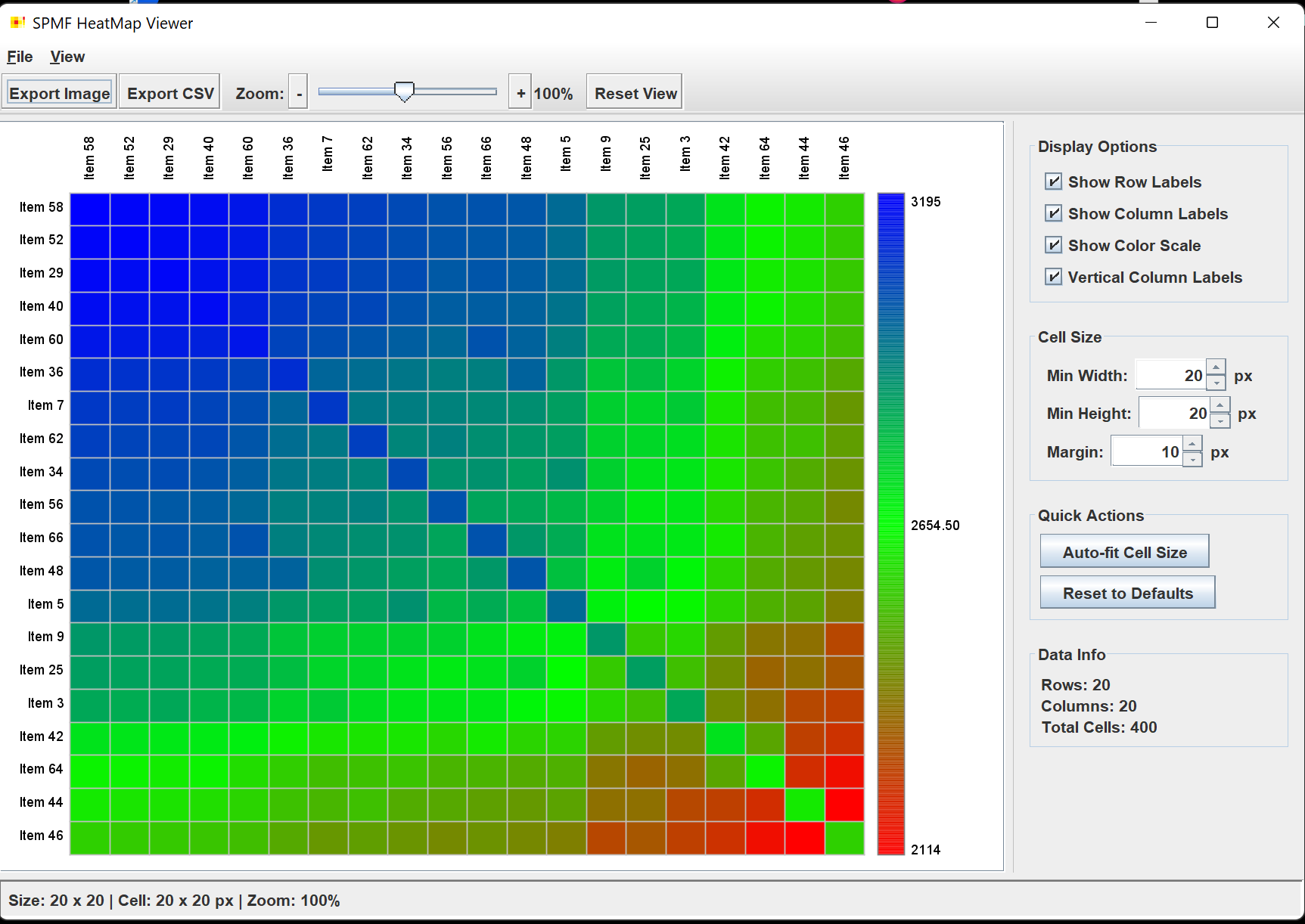
Task: Click Auto-fit Cell Size button
Action: (x=1124, y=552)
